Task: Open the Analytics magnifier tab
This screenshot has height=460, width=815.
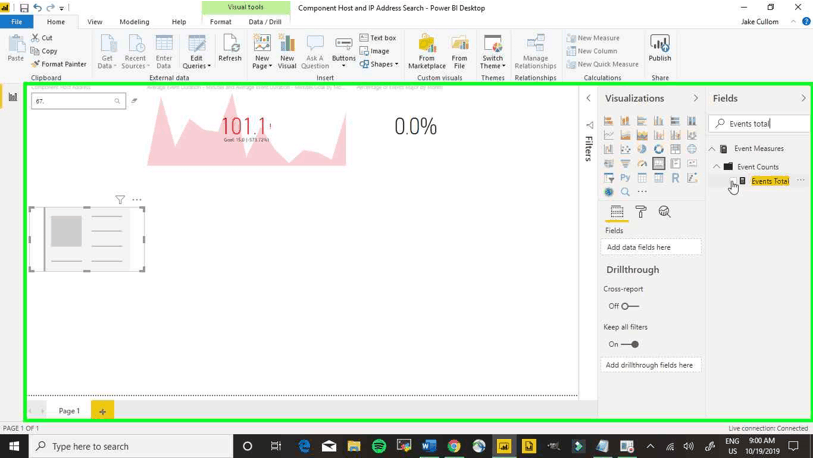Action: click(664, 212)
